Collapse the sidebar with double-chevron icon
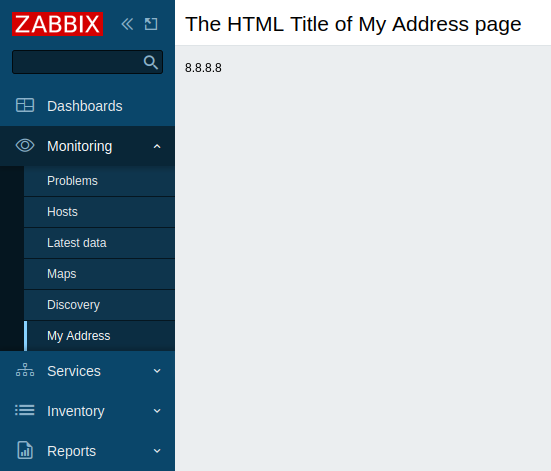Image resolution: width=551 pixels, height=471 pixels. tap(127, 24)
